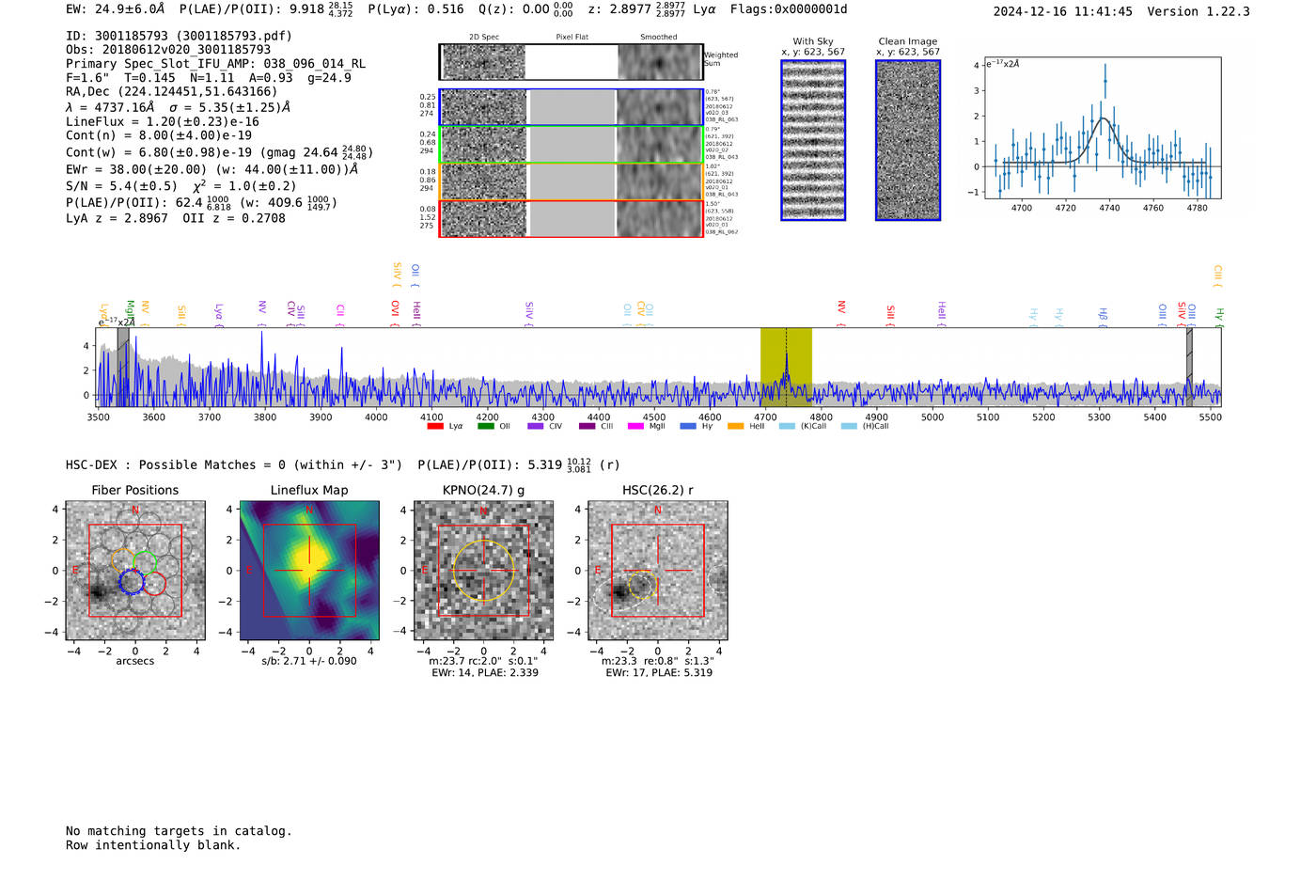Screen dimensions: 1316x896
Task: Click the EWr: 14, PLAE: 2.339 caption
Action: tap(485, 673)
